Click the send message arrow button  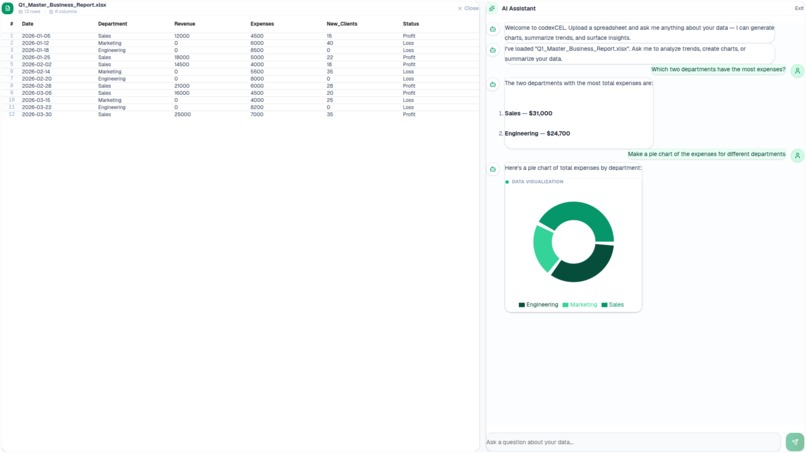click(795, 442)
